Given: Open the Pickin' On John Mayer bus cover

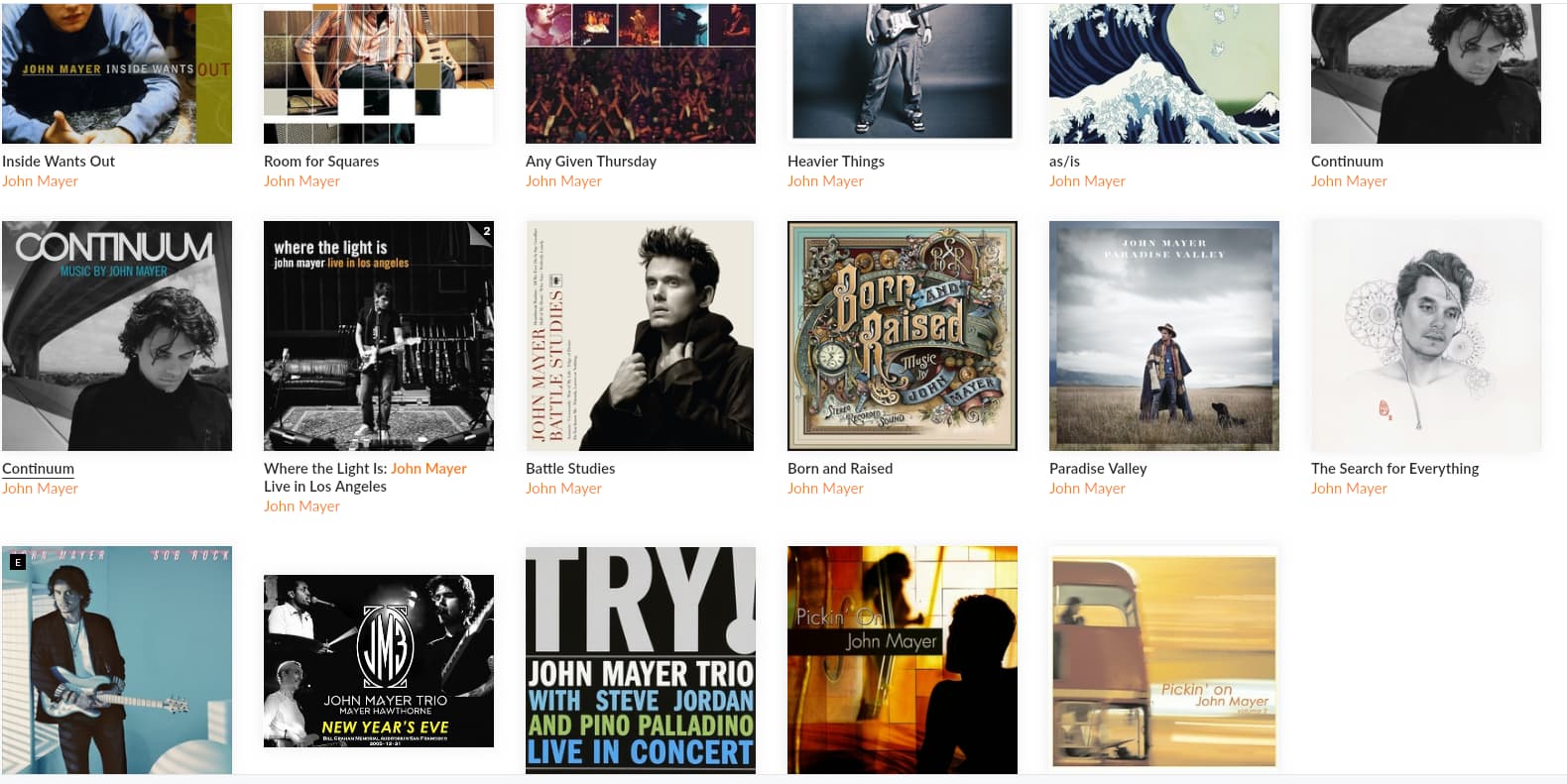Looking at the screenshot, I should click(1164, 660).
